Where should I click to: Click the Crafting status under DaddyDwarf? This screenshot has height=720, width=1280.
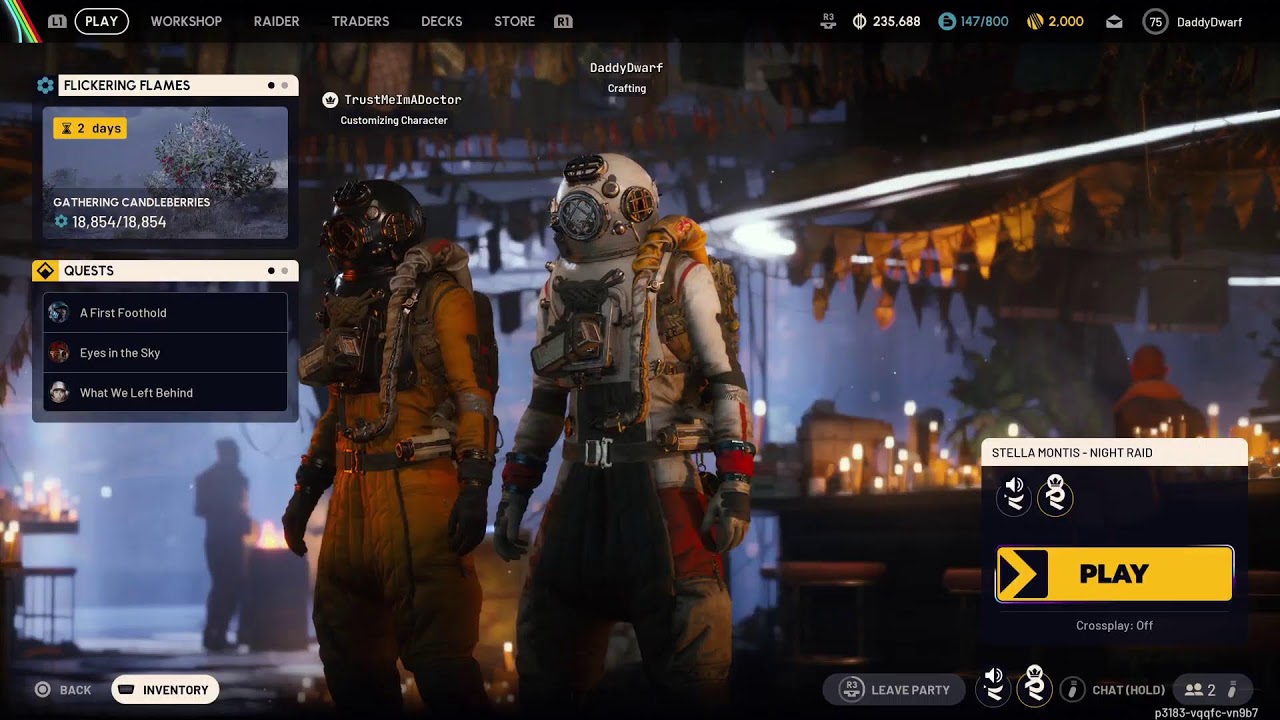pyautogui.click(x=627, y=89)
